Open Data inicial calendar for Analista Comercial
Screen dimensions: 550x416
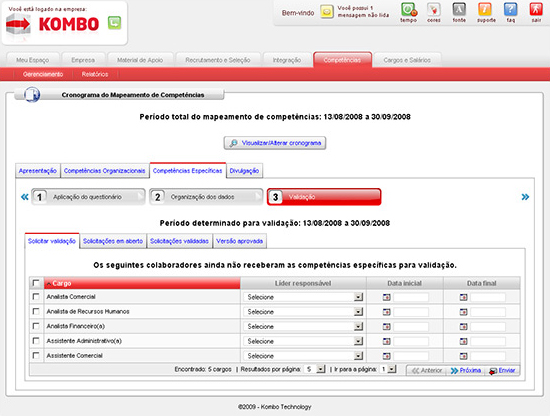(x=386, y=297)
